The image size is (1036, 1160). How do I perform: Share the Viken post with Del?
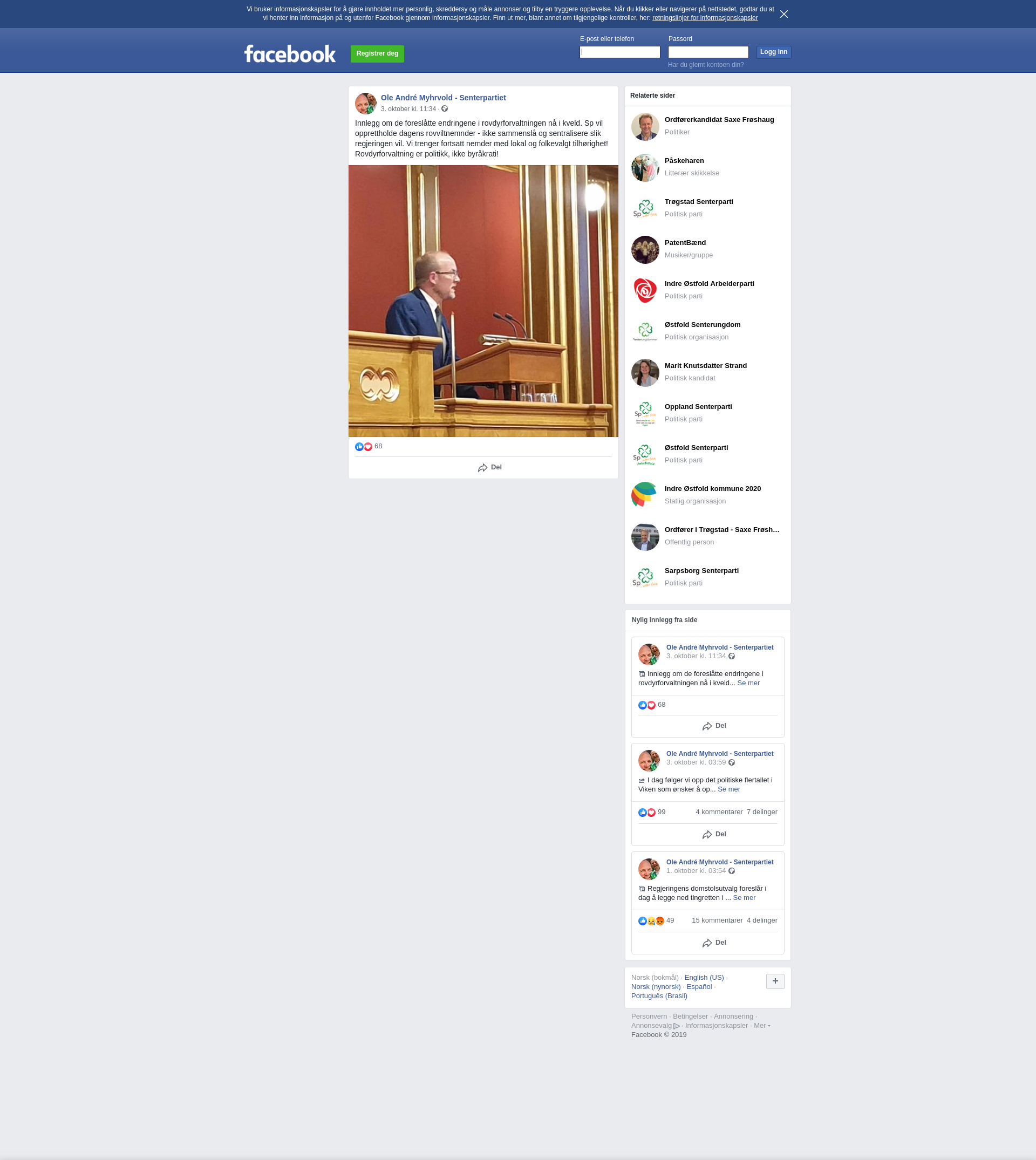click(714, 835)
